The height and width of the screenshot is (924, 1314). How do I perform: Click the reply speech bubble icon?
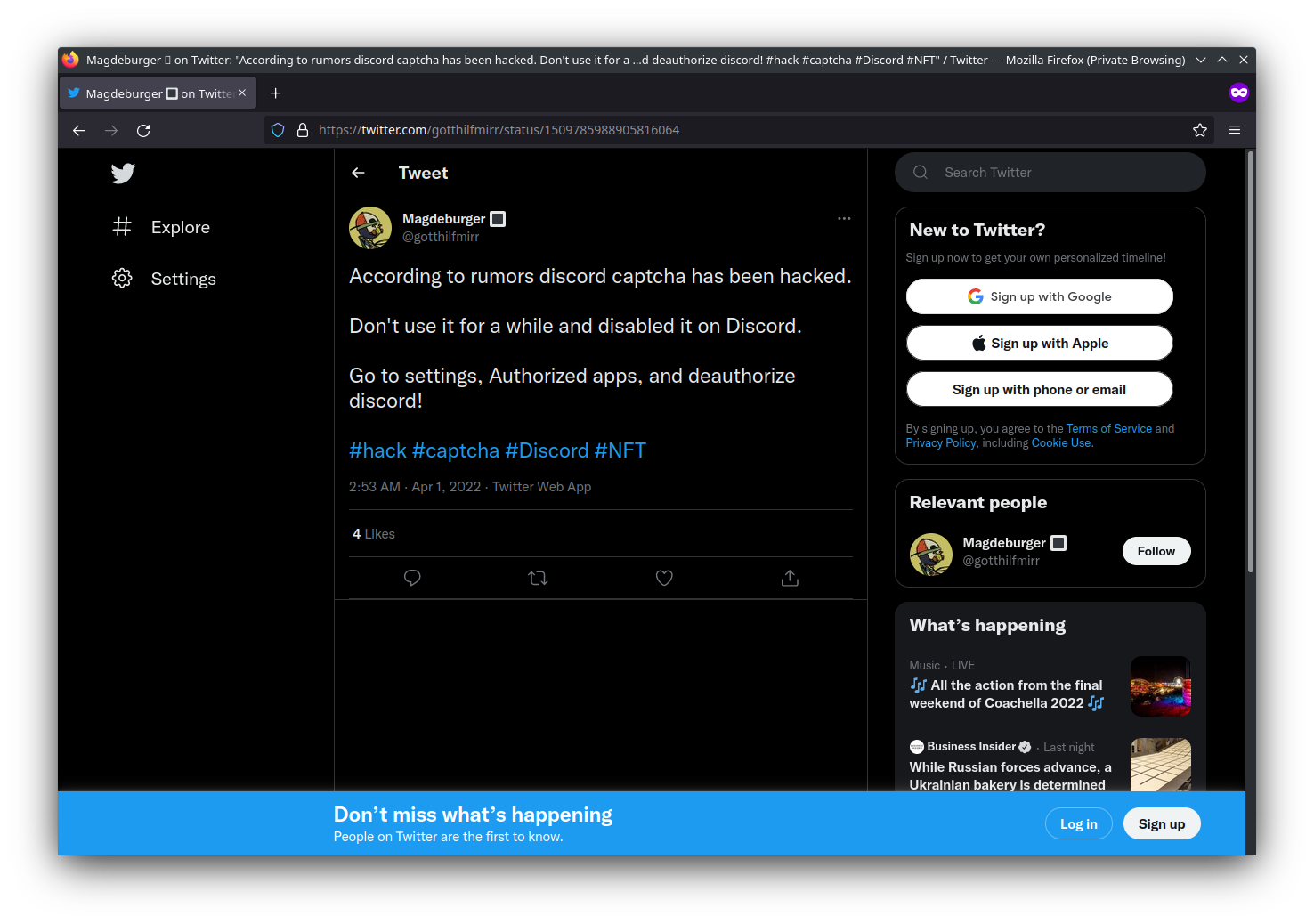tap(412, 578)
